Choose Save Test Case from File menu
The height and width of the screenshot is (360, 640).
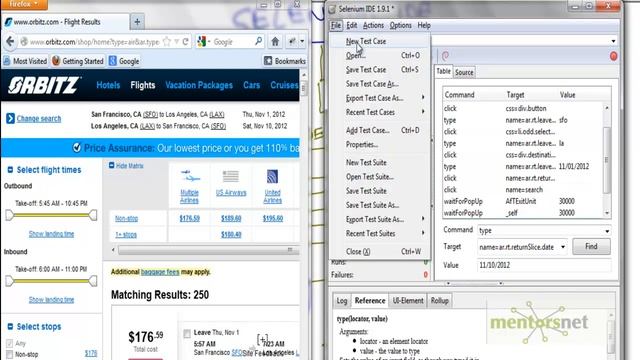(366, 70)
